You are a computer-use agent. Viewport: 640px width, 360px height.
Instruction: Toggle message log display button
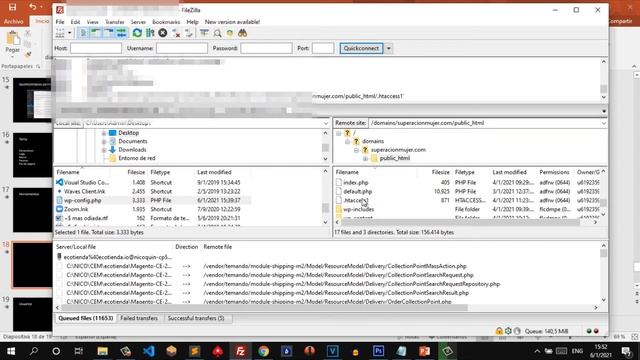click(x=83, y=33)
